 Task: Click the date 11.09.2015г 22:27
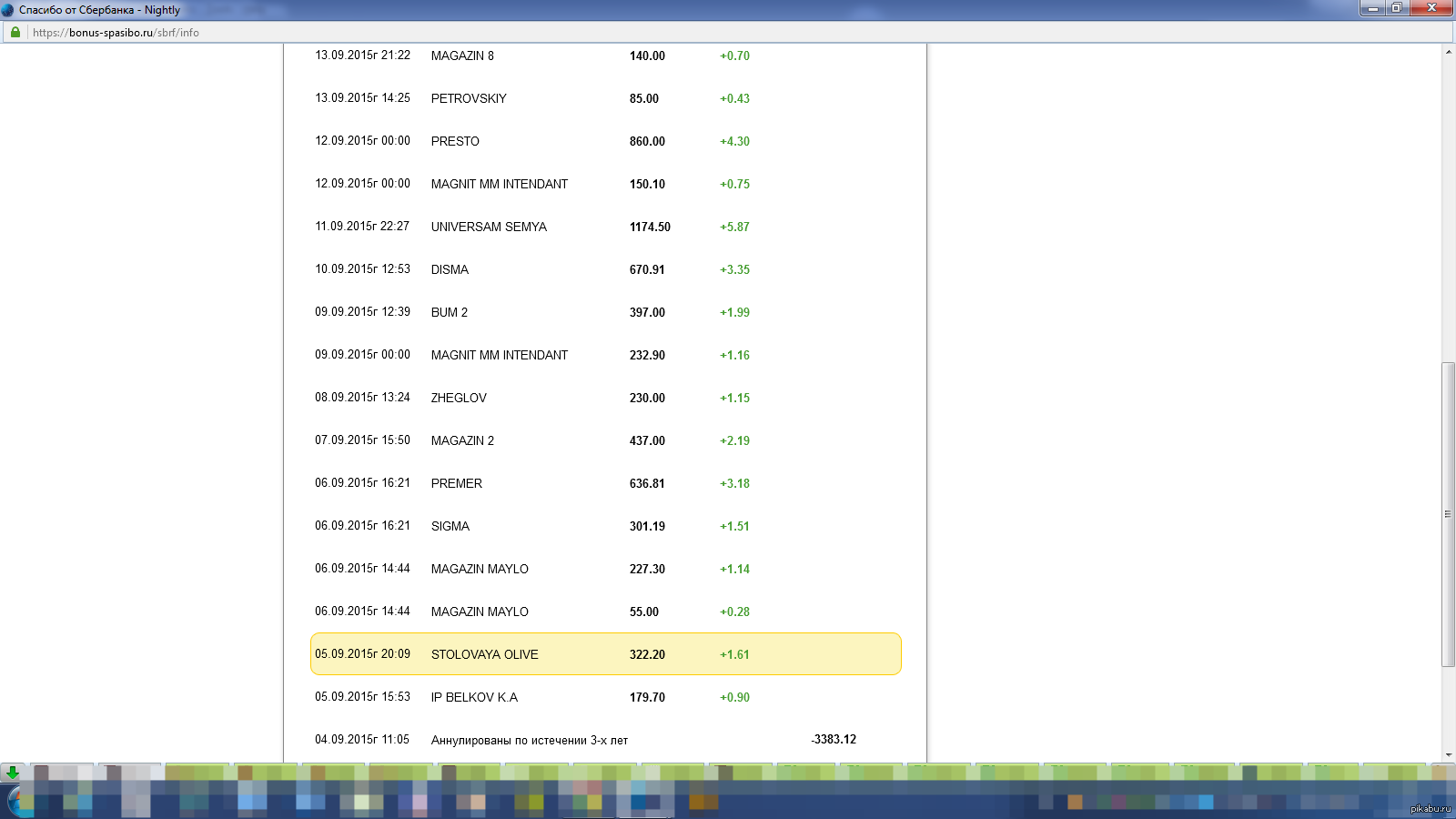pos(362,226)
